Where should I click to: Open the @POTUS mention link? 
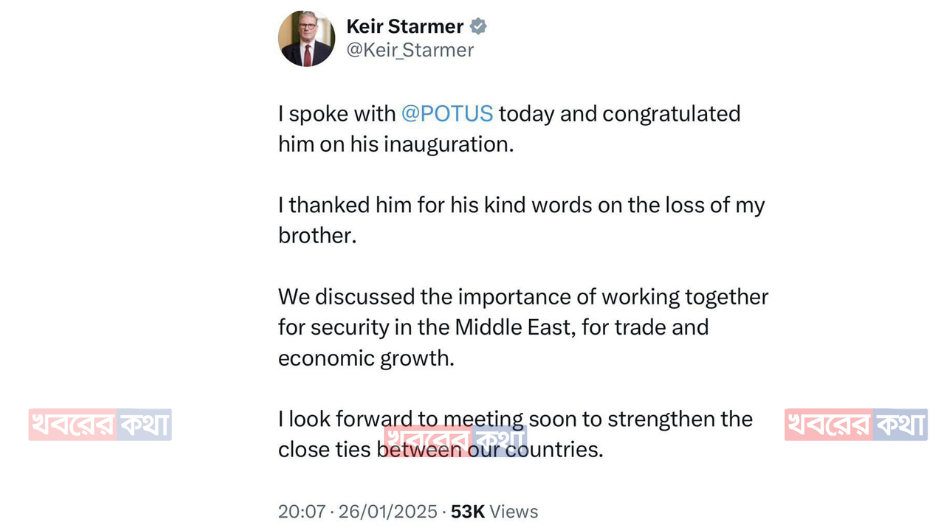[x=447, y=114]
